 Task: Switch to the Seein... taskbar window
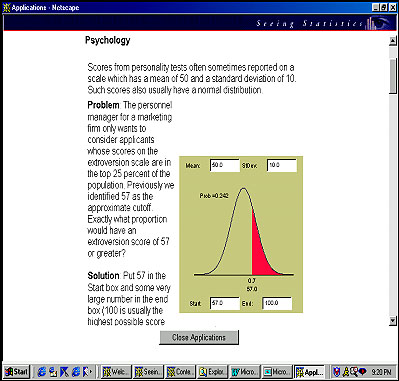coord(148,372)
